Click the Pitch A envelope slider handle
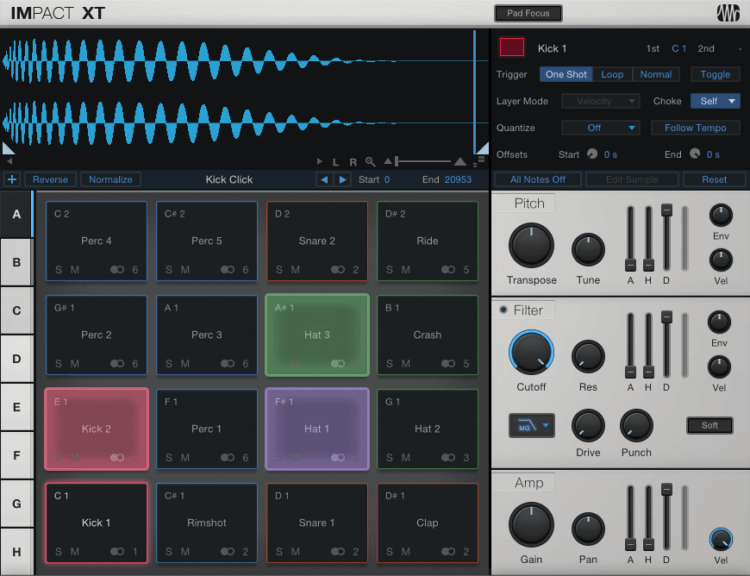This screenshot has width=750, height=576. pyautogui.click(x=630, y=265)
